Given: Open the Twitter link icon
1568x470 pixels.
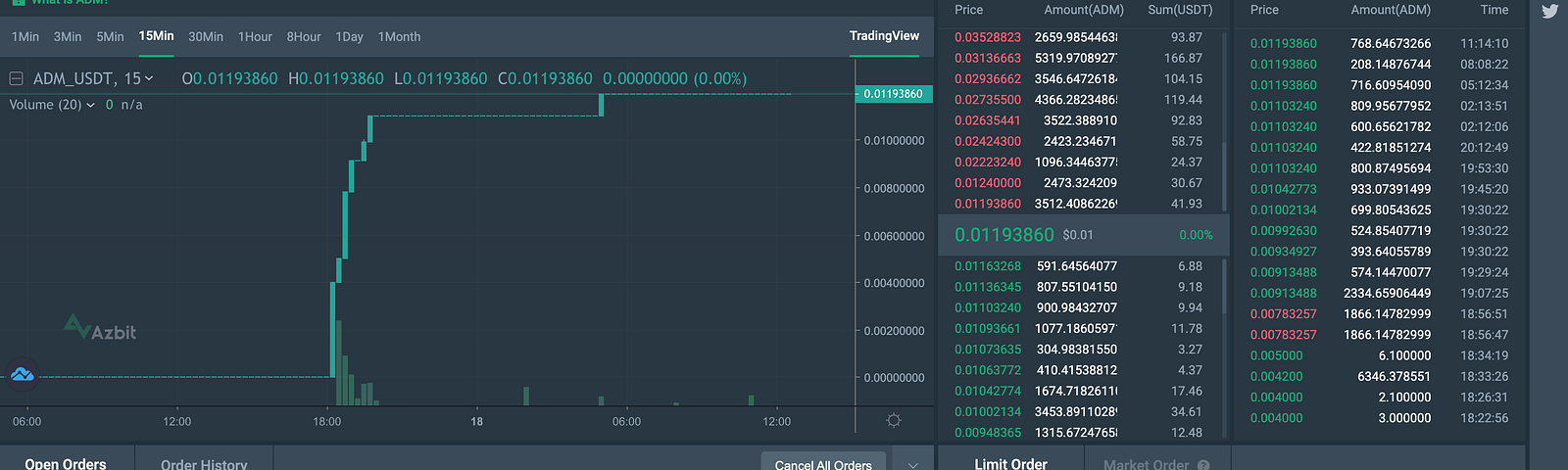Looking at the screenshot, I should coord(1549,12).
